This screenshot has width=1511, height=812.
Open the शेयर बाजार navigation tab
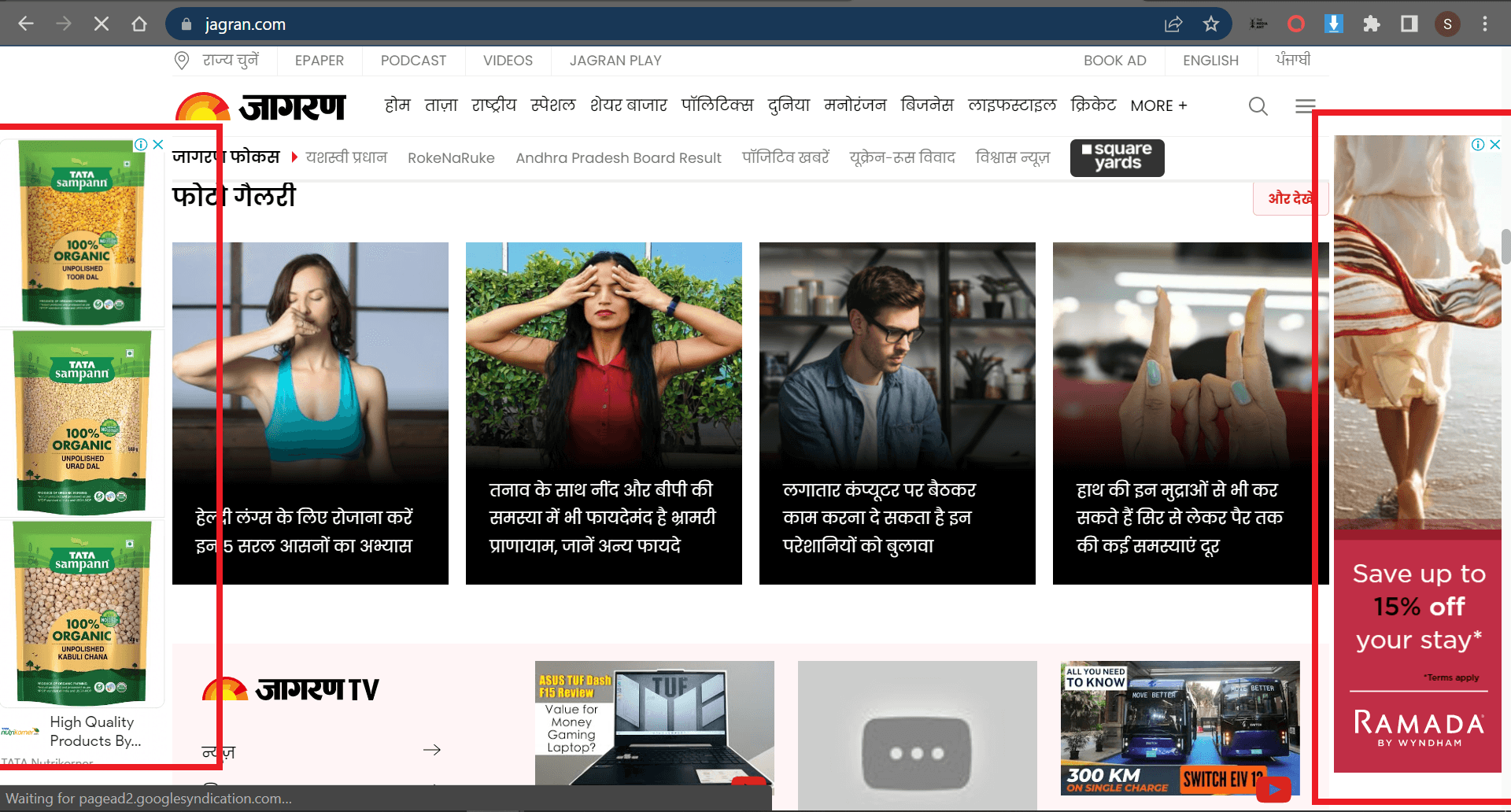pyautogui.click(x=629, y=105)
